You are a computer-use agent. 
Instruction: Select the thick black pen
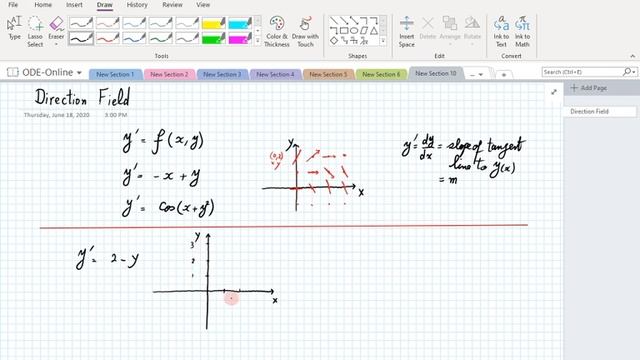point(81,38)
